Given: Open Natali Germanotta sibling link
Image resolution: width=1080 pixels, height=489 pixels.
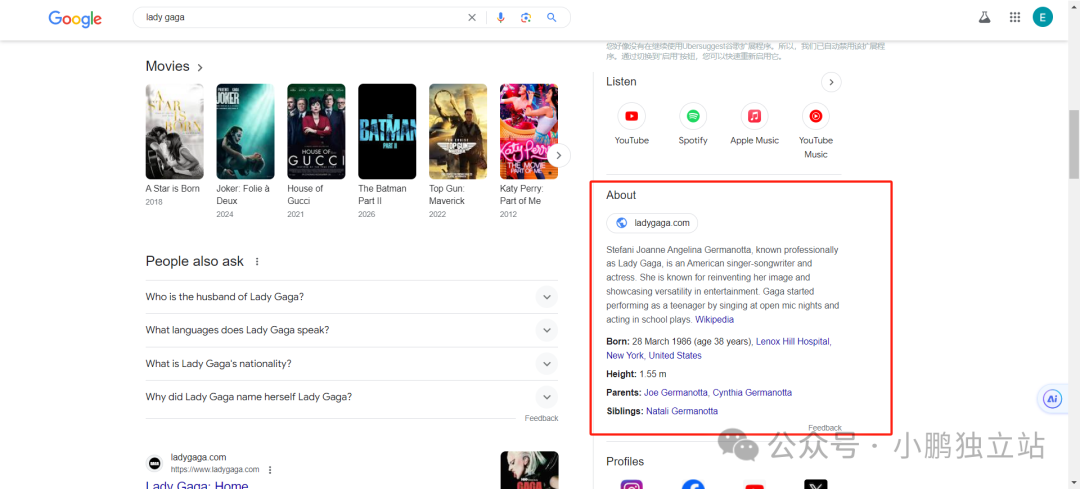Looking at the screenshot, I should 682,411.
